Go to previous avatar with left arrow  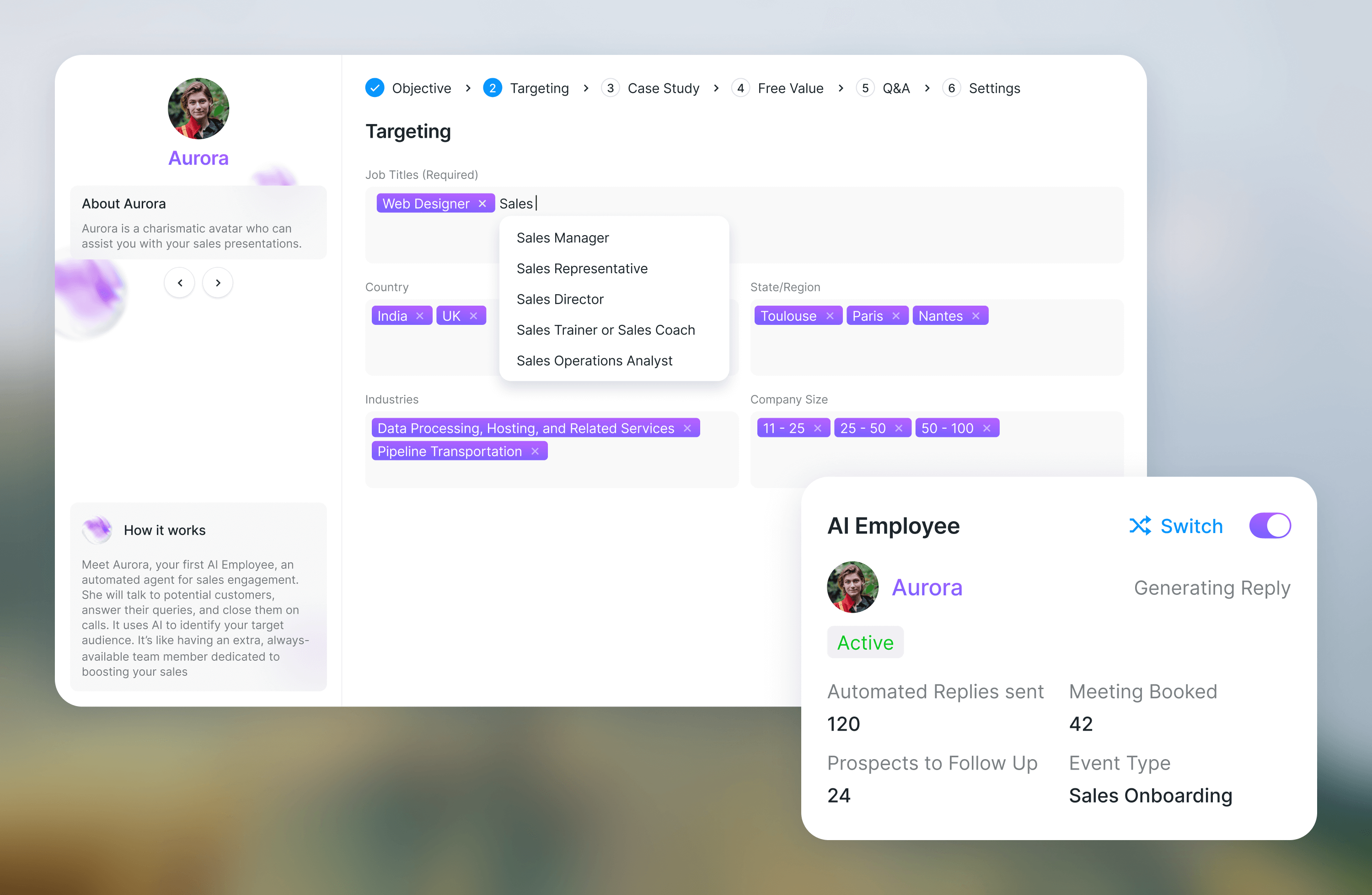[x=180, y=283]
